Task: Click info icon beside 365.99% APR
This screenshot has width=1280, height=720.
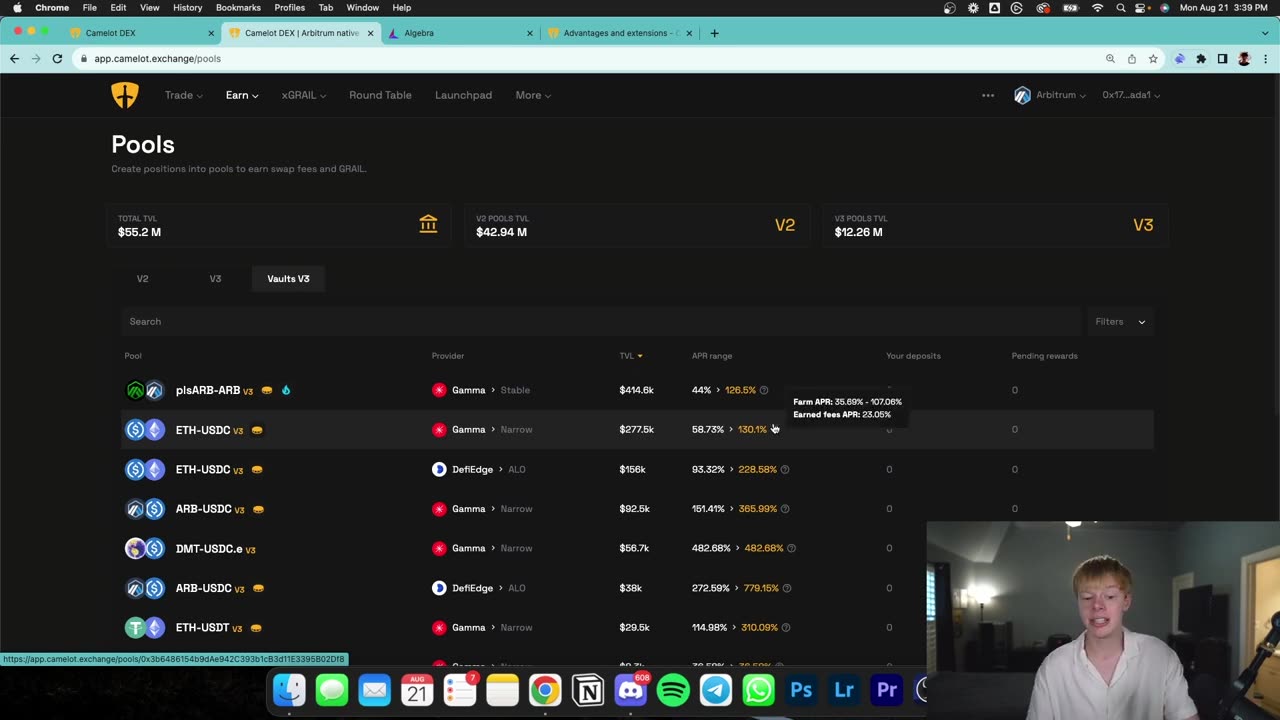Action: pyautogui.click(x=785, y=509)
